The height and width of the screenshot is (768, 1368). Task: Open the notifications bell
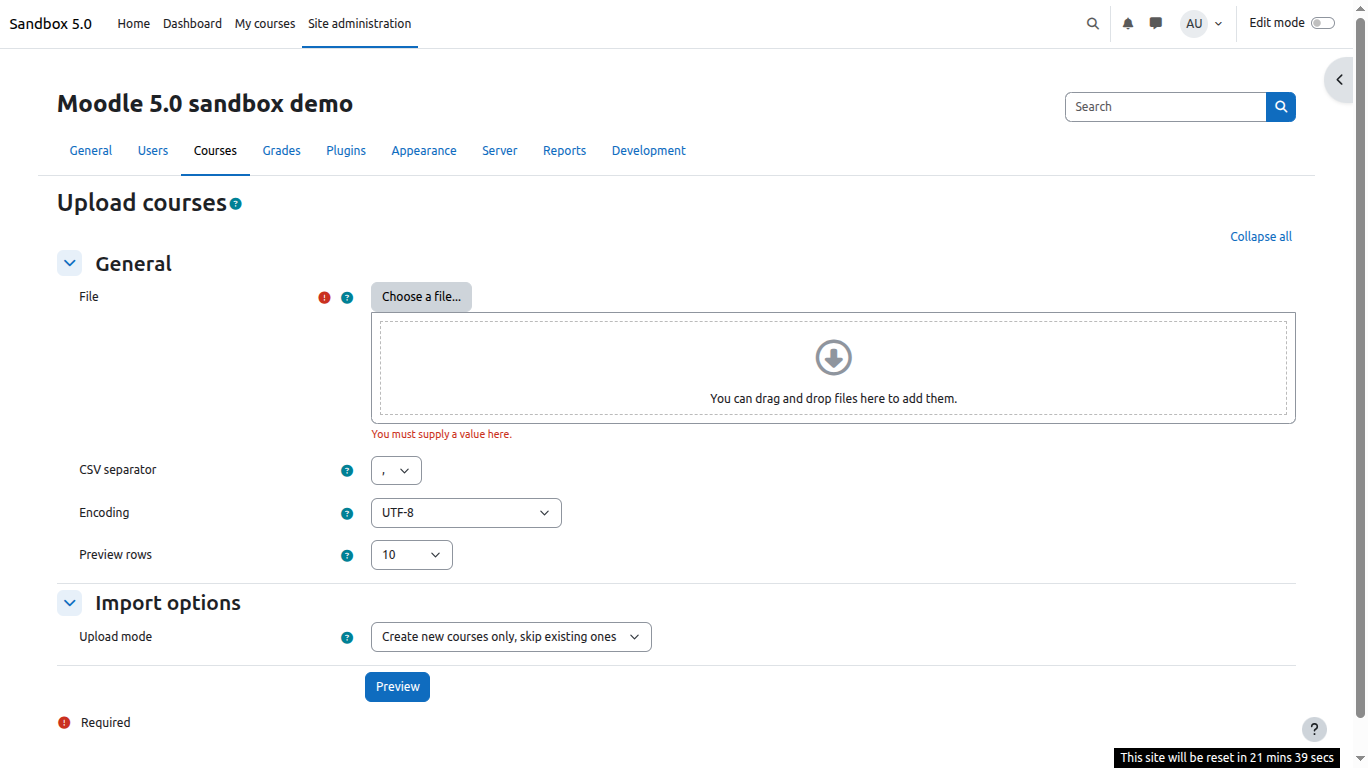coord(1128,23)
